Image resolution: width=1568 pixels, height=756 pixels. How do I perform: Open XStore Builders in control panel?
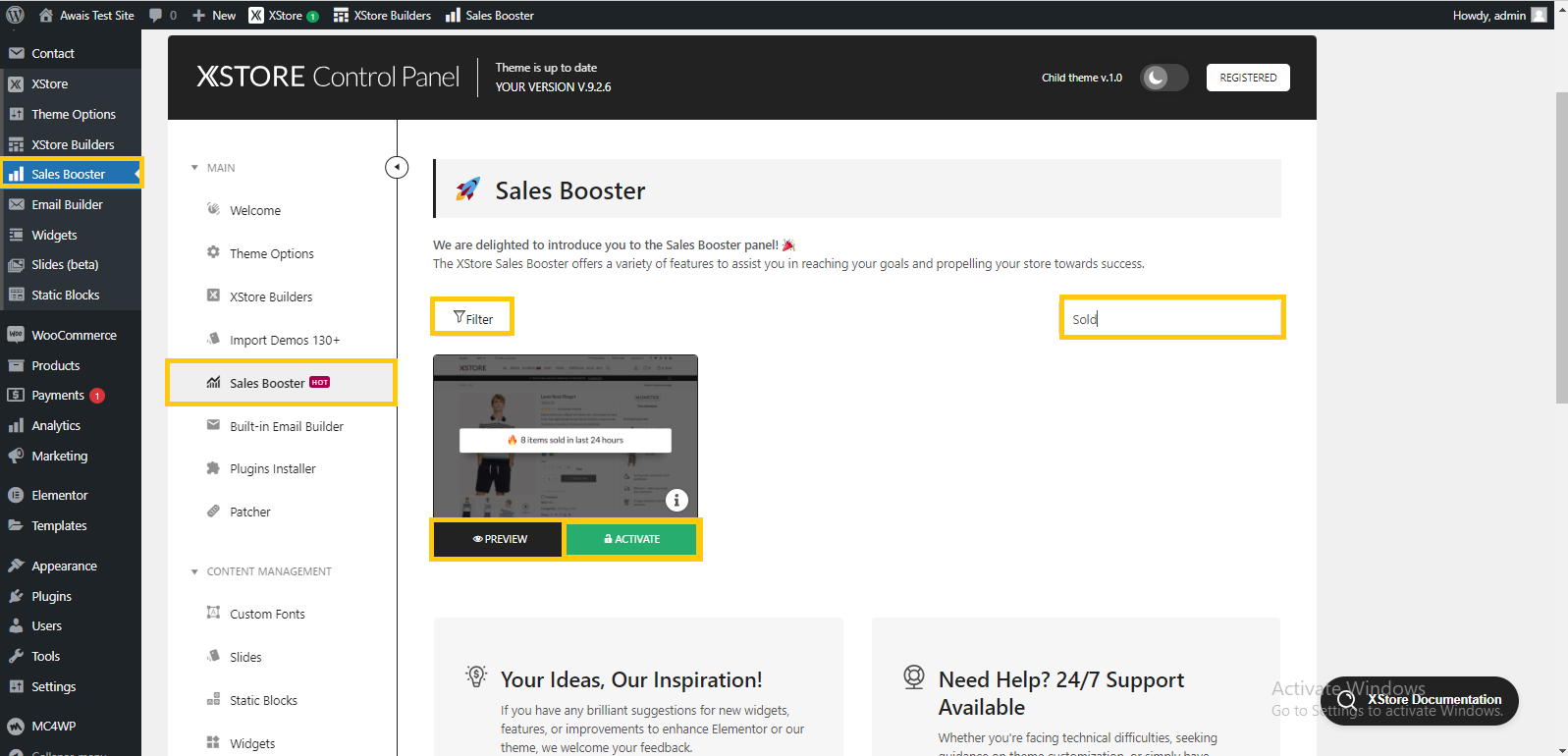coord(283,297)
